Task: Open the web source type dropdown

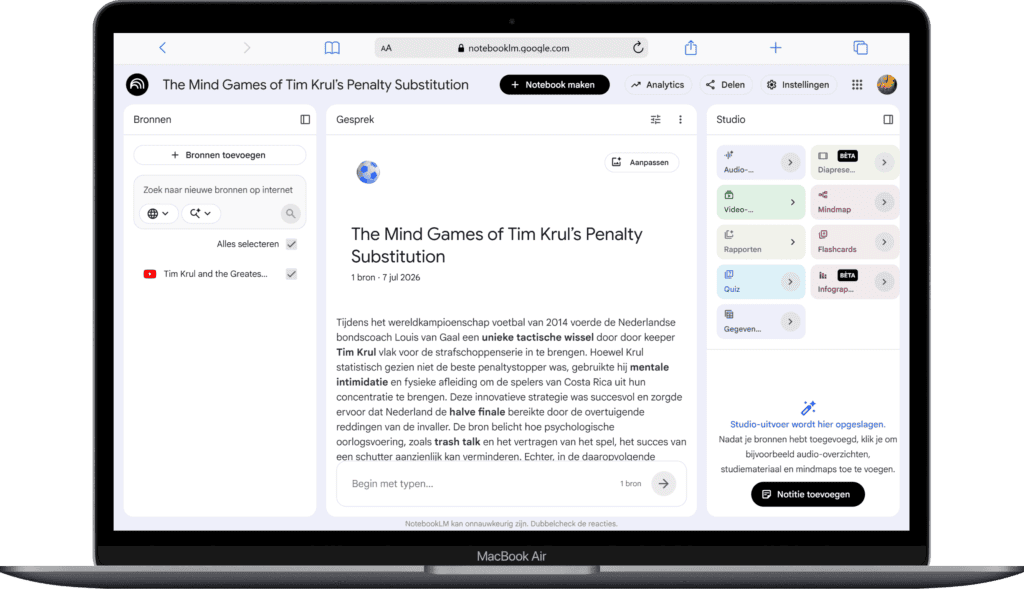Action: [x=158, y=214]
